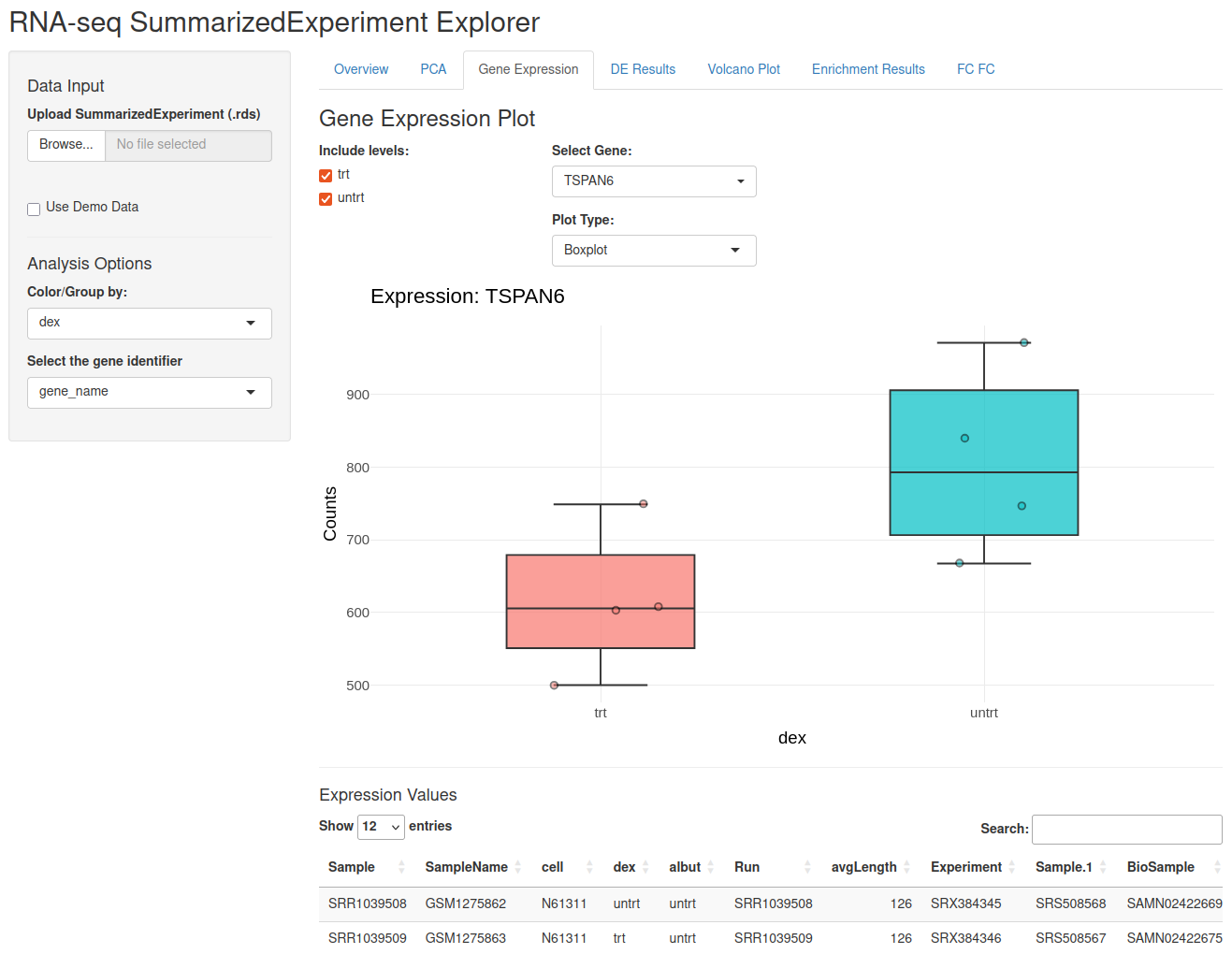1232x954 pixels.
Task: Click the untrt x-axis tick label
Action: point(984,713)
